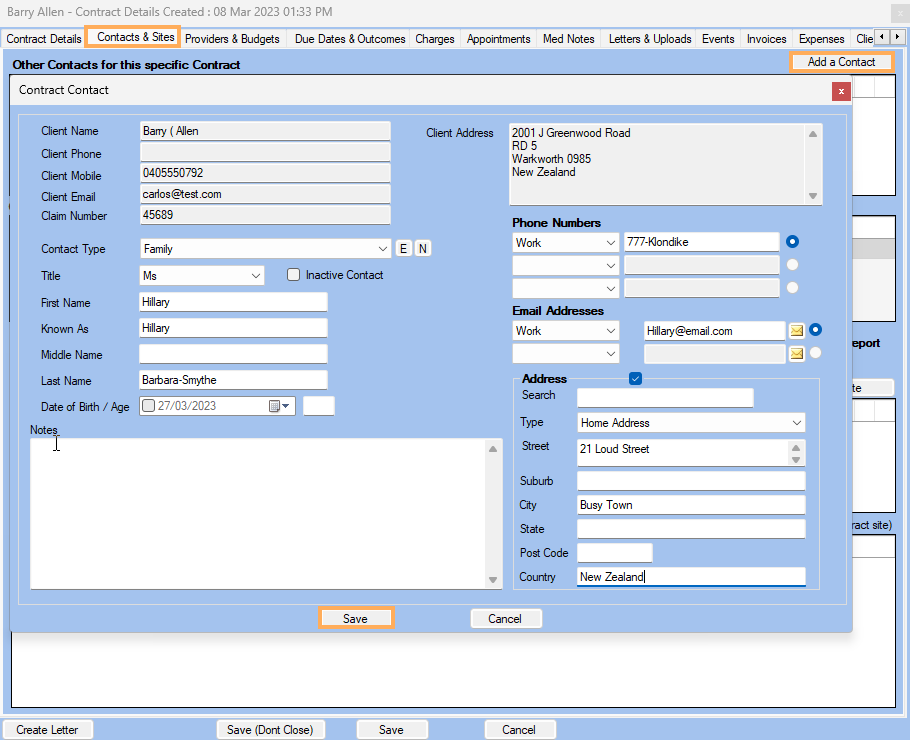910x740 pixels.
Task: Click the Add a Contact button
Action: coord(840,62)
